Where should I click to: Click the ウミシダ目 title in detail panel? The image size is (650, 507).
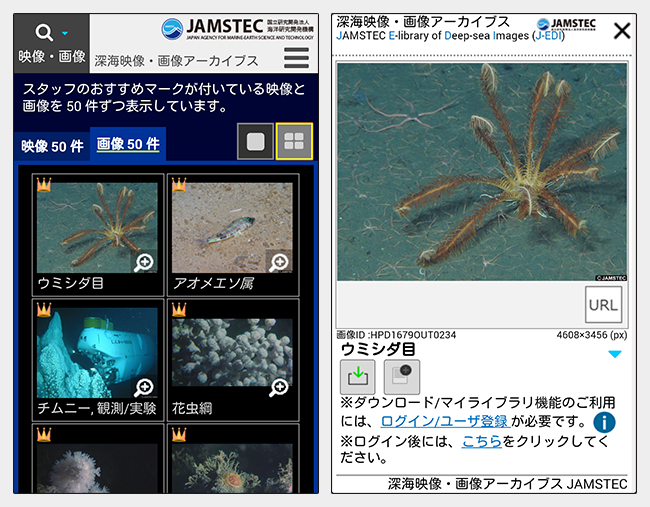tap(378, 349)
